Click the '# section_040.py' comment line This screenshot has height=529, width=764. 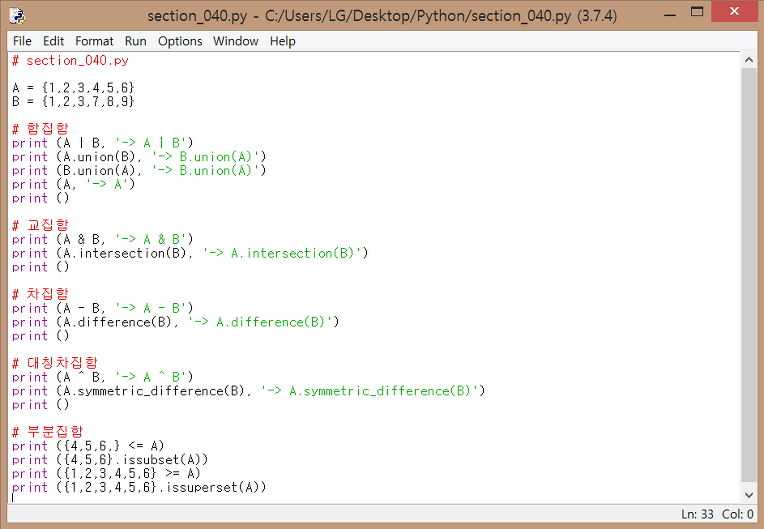71,61
